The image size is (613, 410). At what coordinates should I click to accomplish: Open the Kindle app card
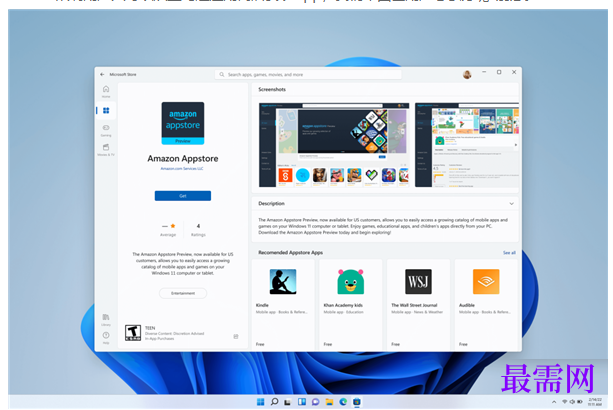coord(283,304)
